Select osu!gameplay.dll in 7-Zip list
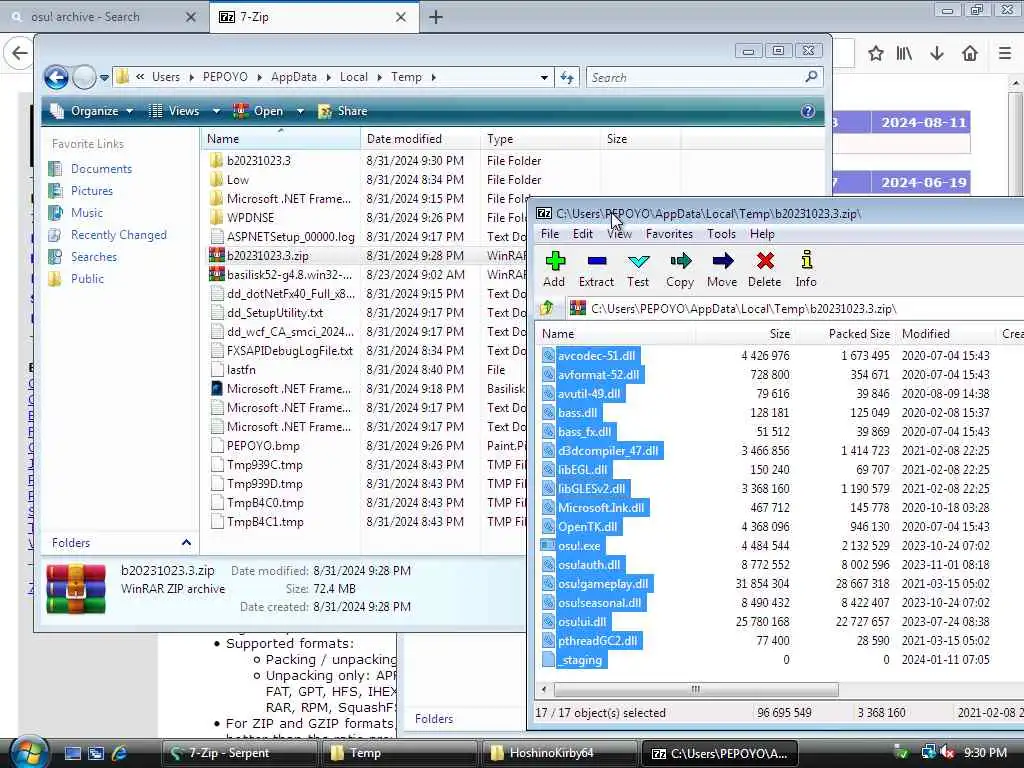This screenshot has height=768, width=1024. [603, 584]
